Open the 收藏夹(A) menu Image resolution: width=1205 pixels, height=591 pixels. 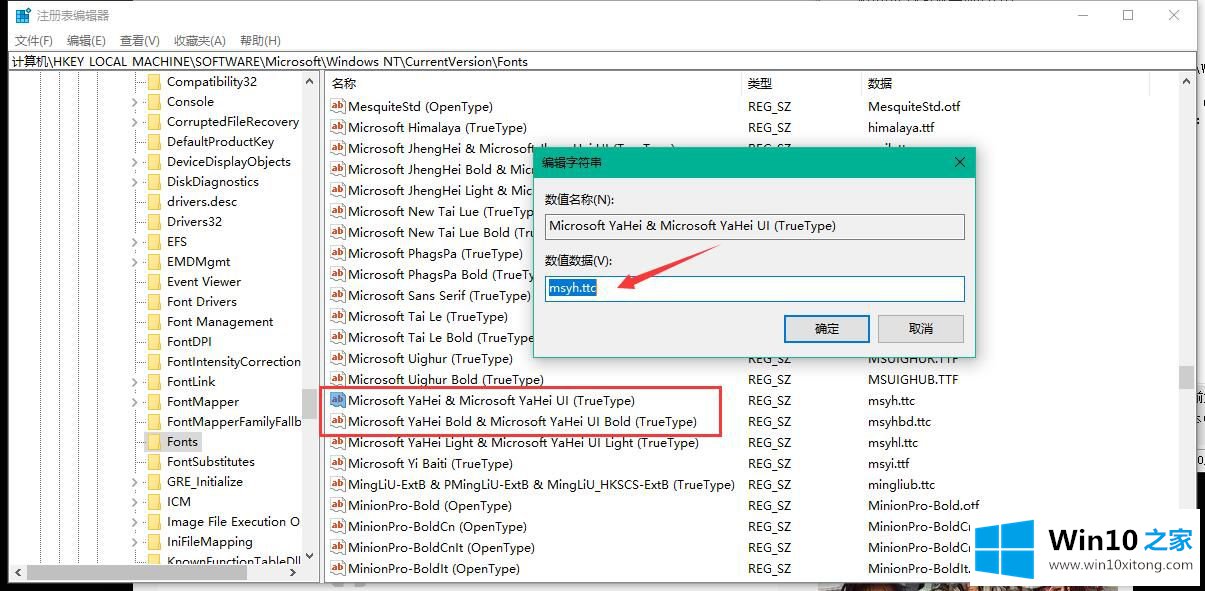point(200,40)
